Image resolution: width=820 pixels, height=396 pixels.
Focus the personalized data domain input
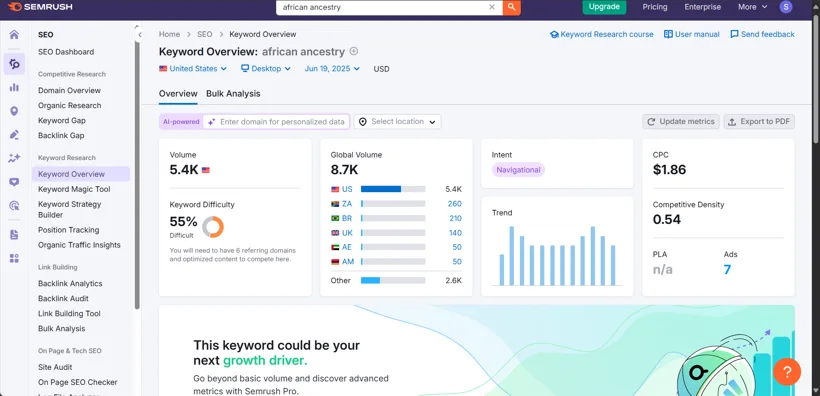pos(276,121)
